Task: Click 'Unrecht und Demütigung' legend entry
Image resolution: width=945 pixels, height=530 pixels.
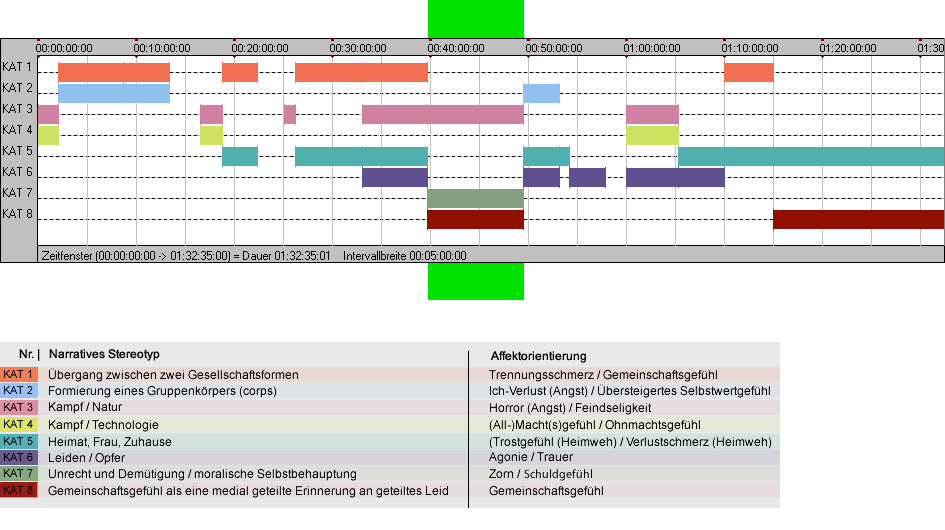Action: (x=202, y=474)
